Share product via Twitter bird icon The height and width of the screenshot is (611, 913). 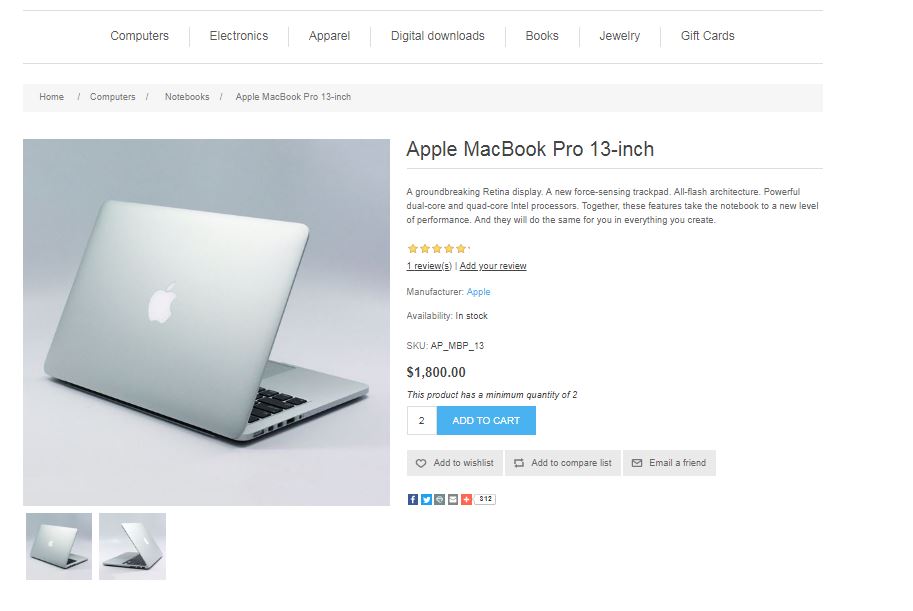coord(426,499)
